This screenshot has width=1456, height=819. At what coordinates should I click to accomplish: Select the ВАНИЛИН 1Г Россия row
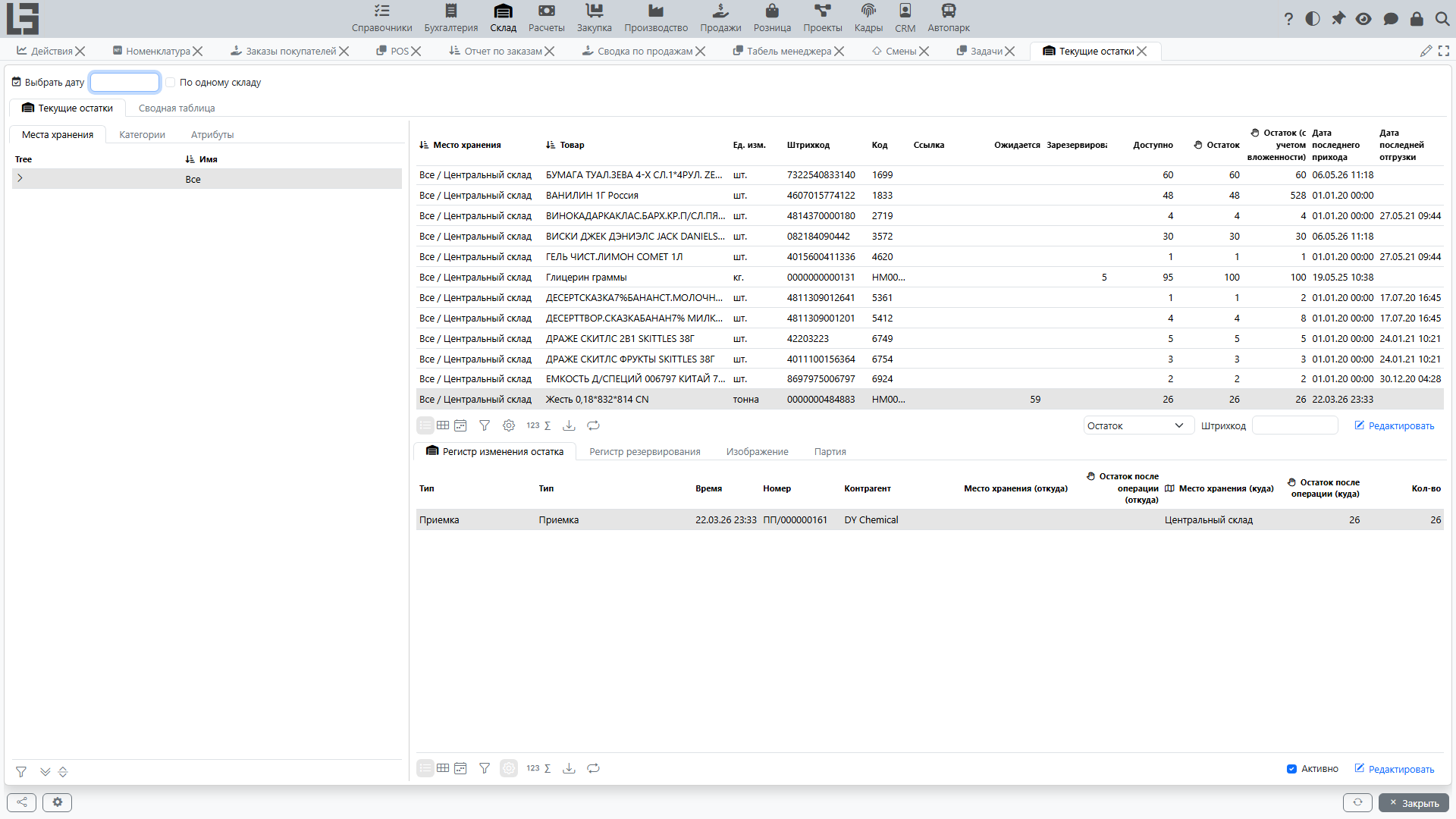pyautogui.click(x=929, y=196)
